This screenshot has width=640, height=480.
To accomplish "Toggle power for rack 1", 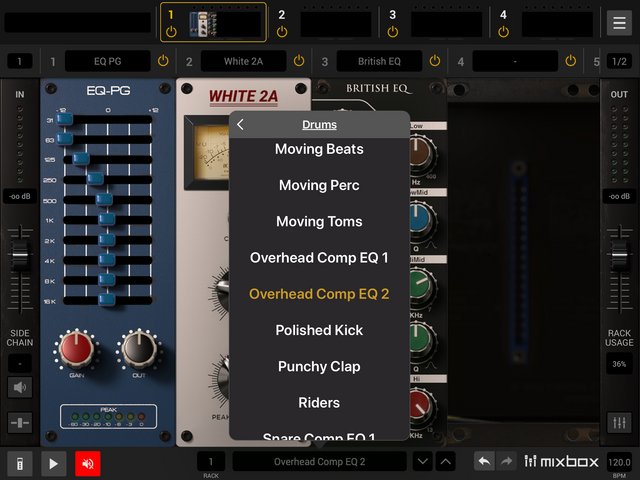I will pos(171,31).
